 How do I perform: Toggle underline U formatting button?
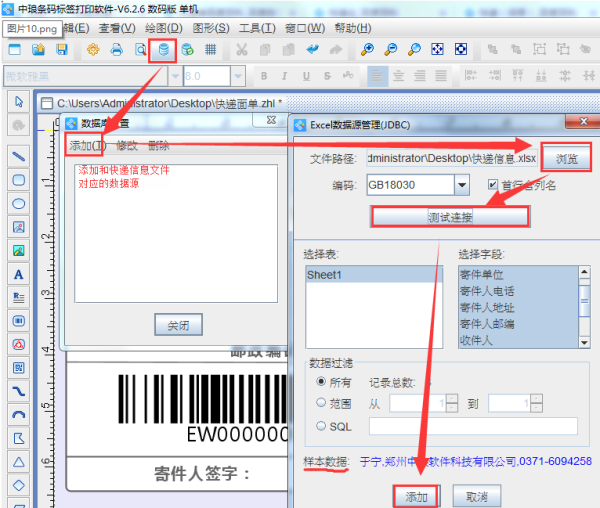[x=306, y=76]
